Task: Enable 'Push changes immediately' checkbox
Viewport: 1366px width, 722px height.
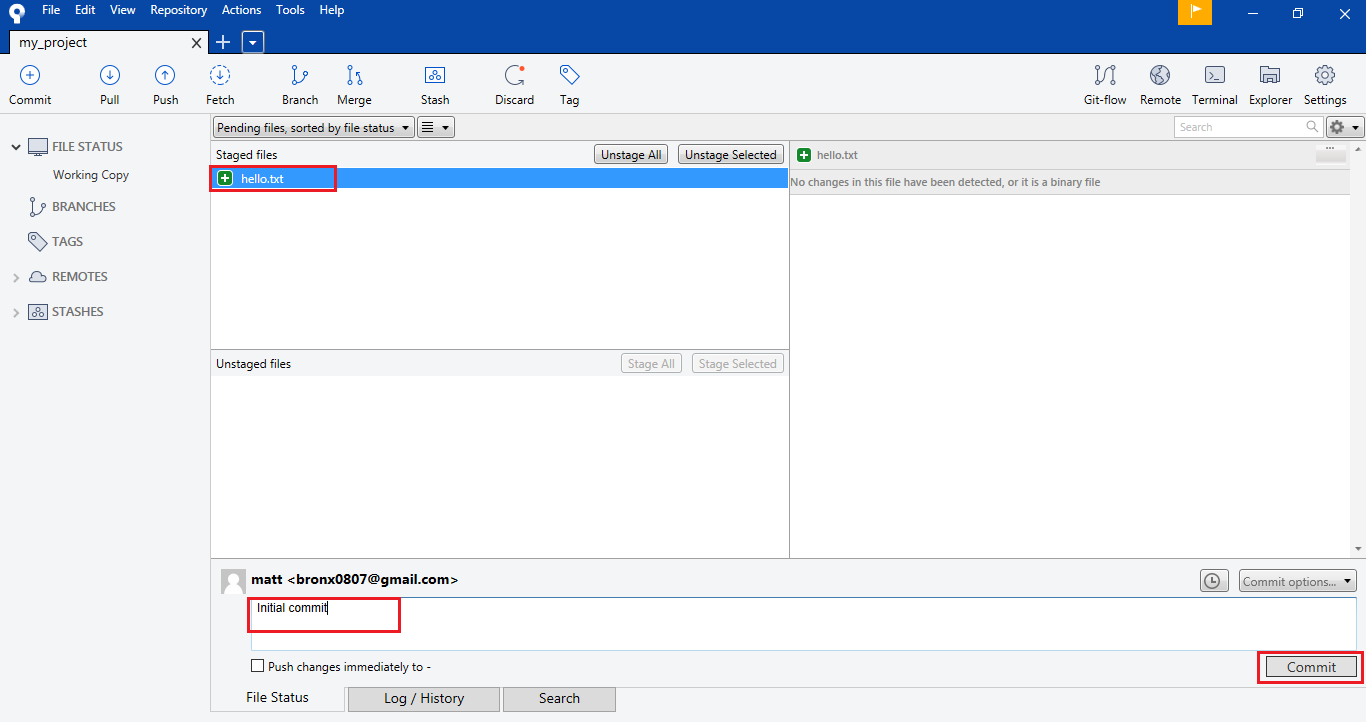Action: pyautogui.click(x=258, y=666)
